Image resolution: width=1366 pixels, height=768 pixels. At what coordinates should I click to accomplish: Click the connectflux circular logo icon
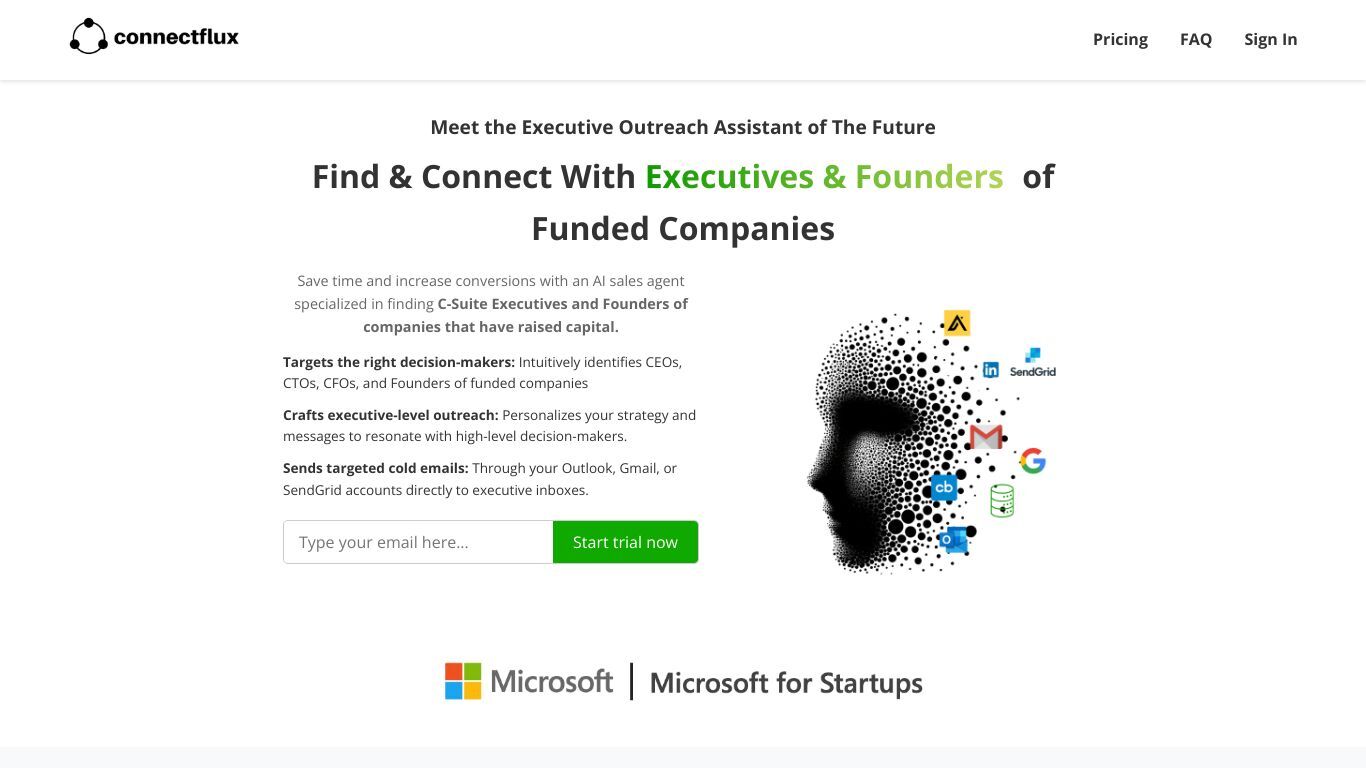pyautogui.click(x=88, y=37)
